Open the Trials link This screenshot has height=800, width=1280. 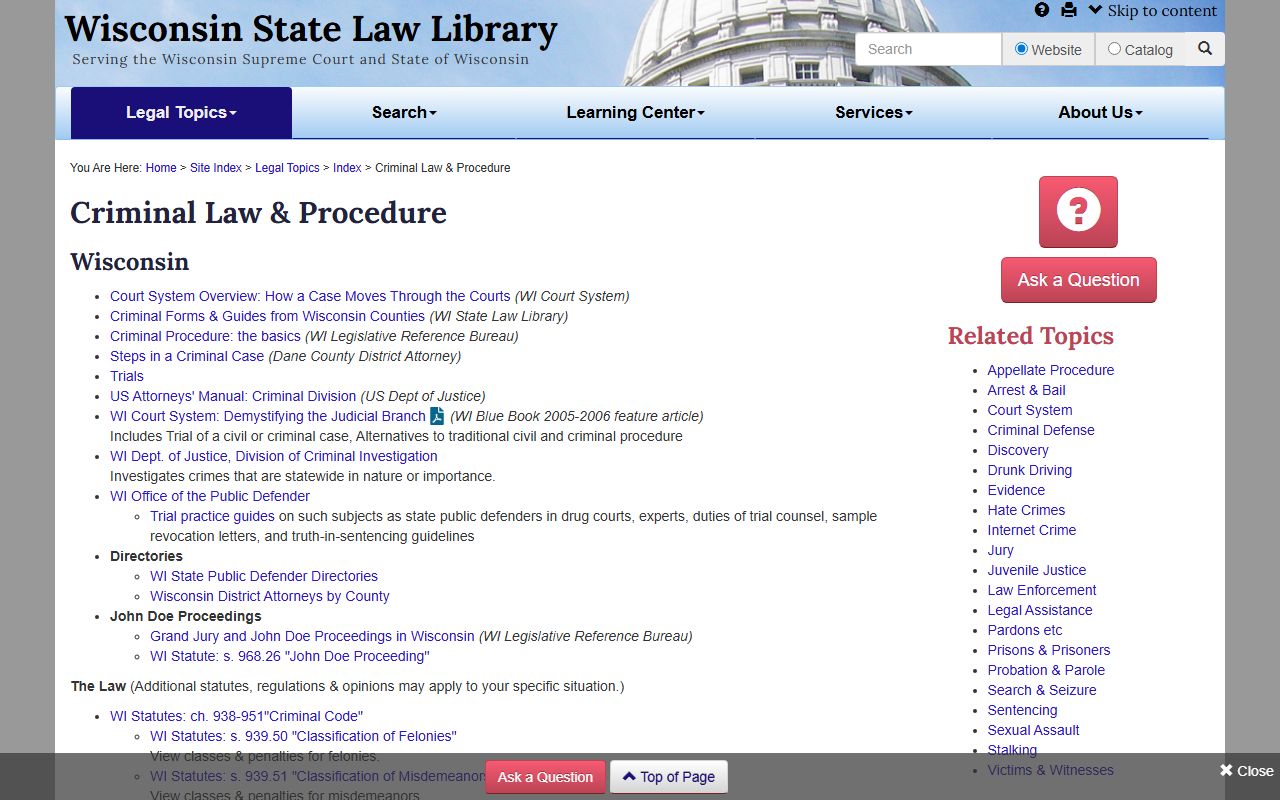pyautogui.click(x=127, y=376)
